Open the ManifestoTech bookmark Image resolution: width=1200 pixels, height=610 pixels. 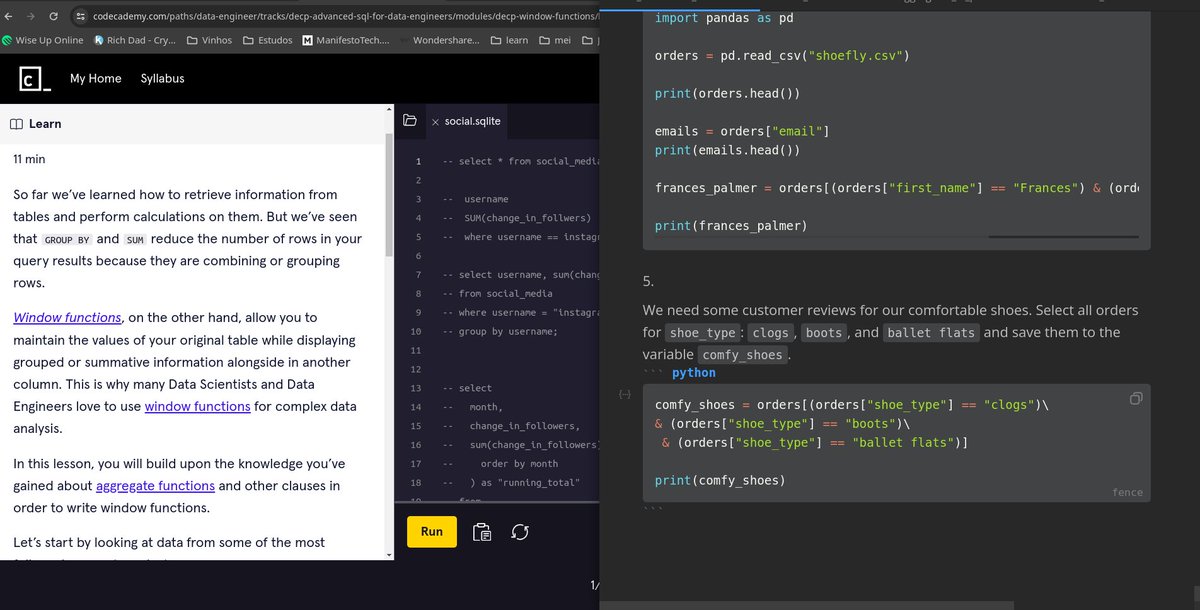click(x=345, y=40)
